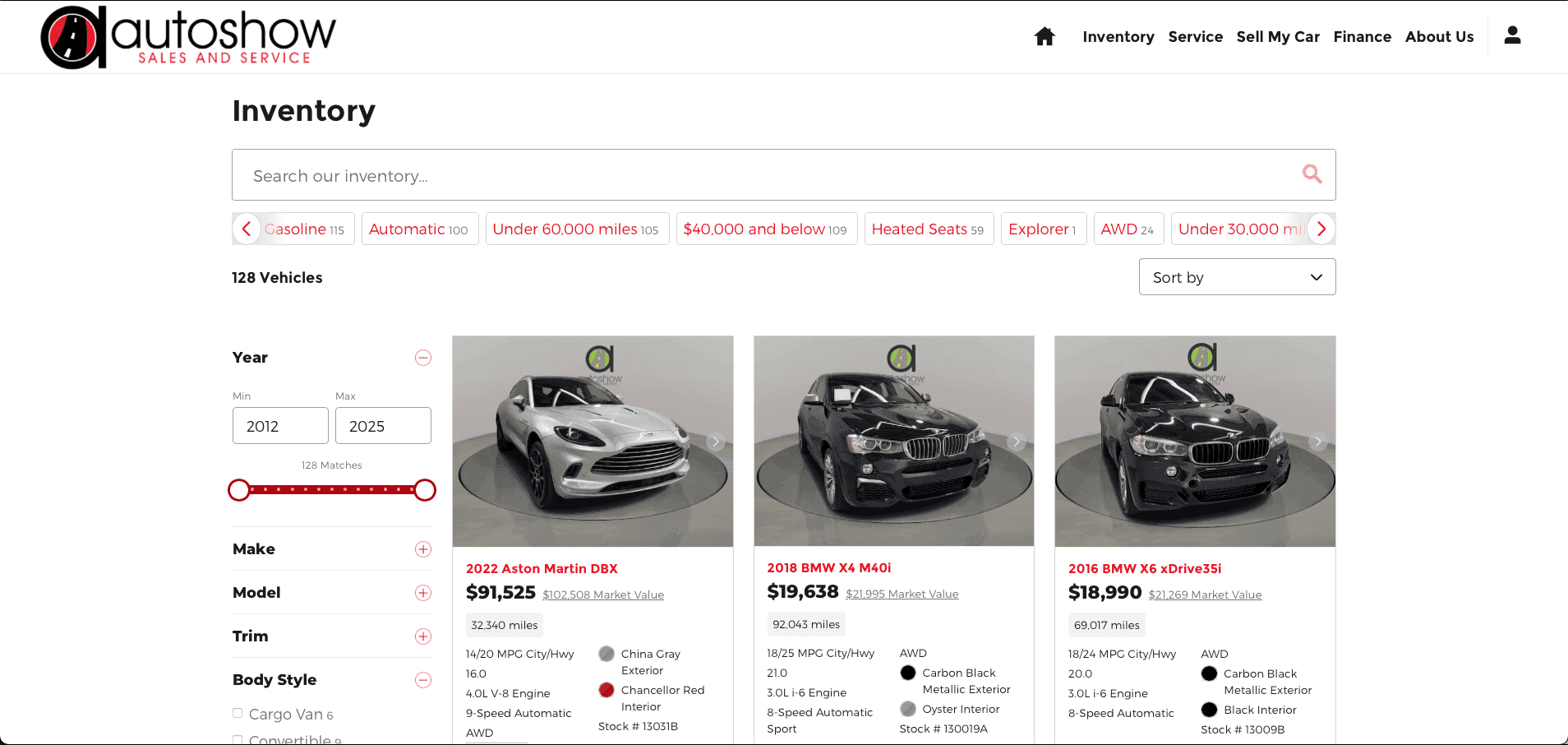Advance the Aston Martin DBX photo carousel arrow
The width and height of the screenshot is (1568, 745).
click(x=714, y=442)
